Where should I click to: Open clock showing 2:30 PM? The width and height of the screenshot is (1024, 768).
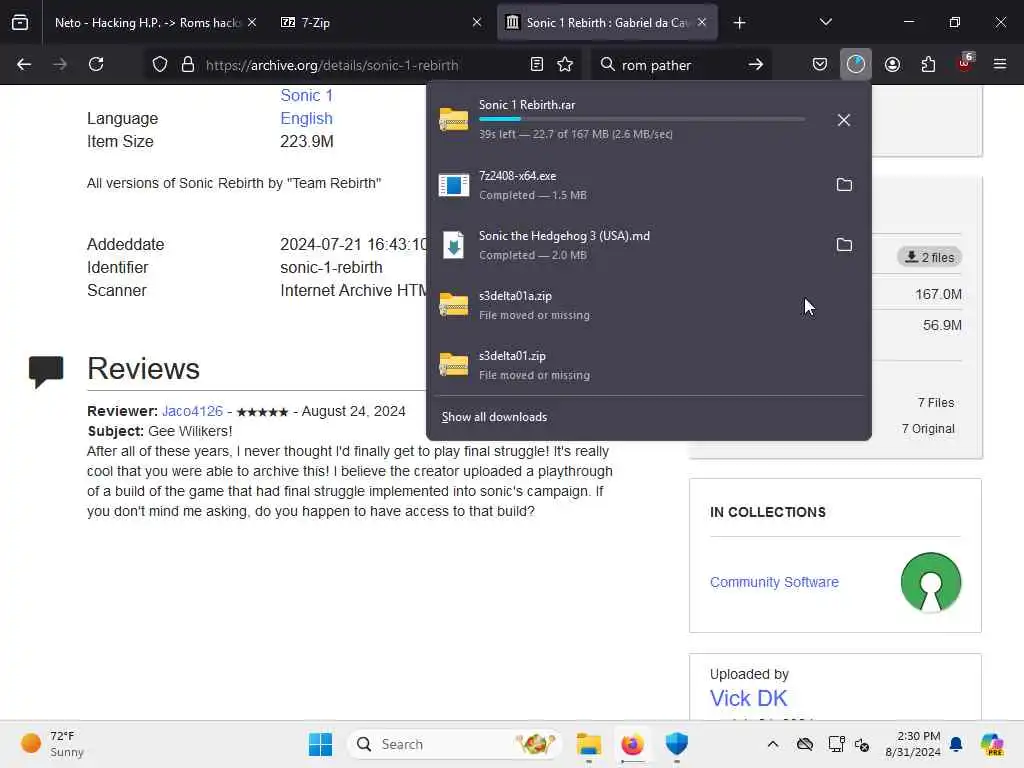(x=912, y=744)
